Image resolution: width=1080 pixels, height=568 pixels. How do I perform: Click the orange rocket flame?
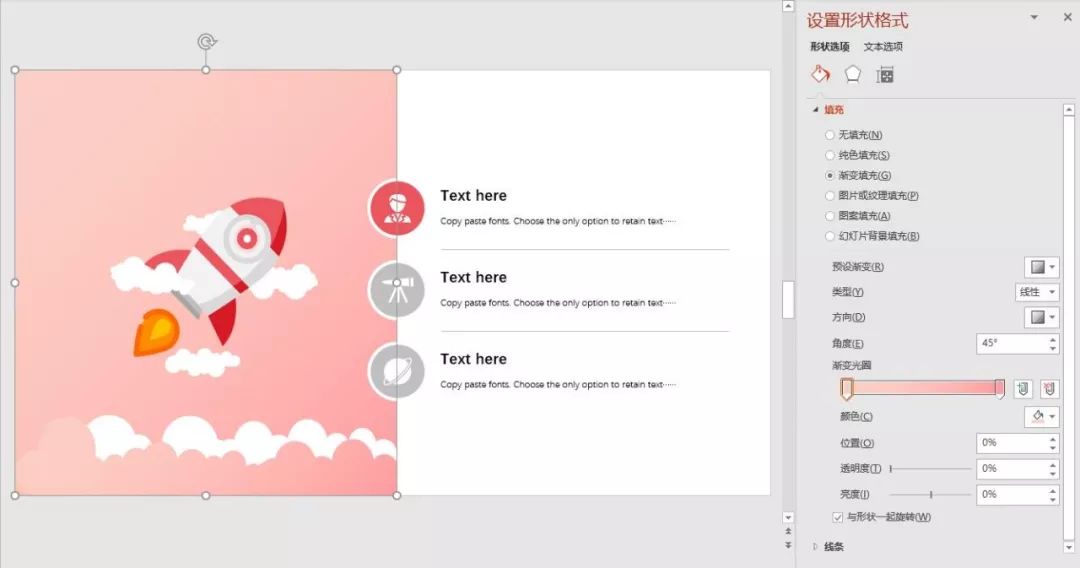[x=156, y=333]
